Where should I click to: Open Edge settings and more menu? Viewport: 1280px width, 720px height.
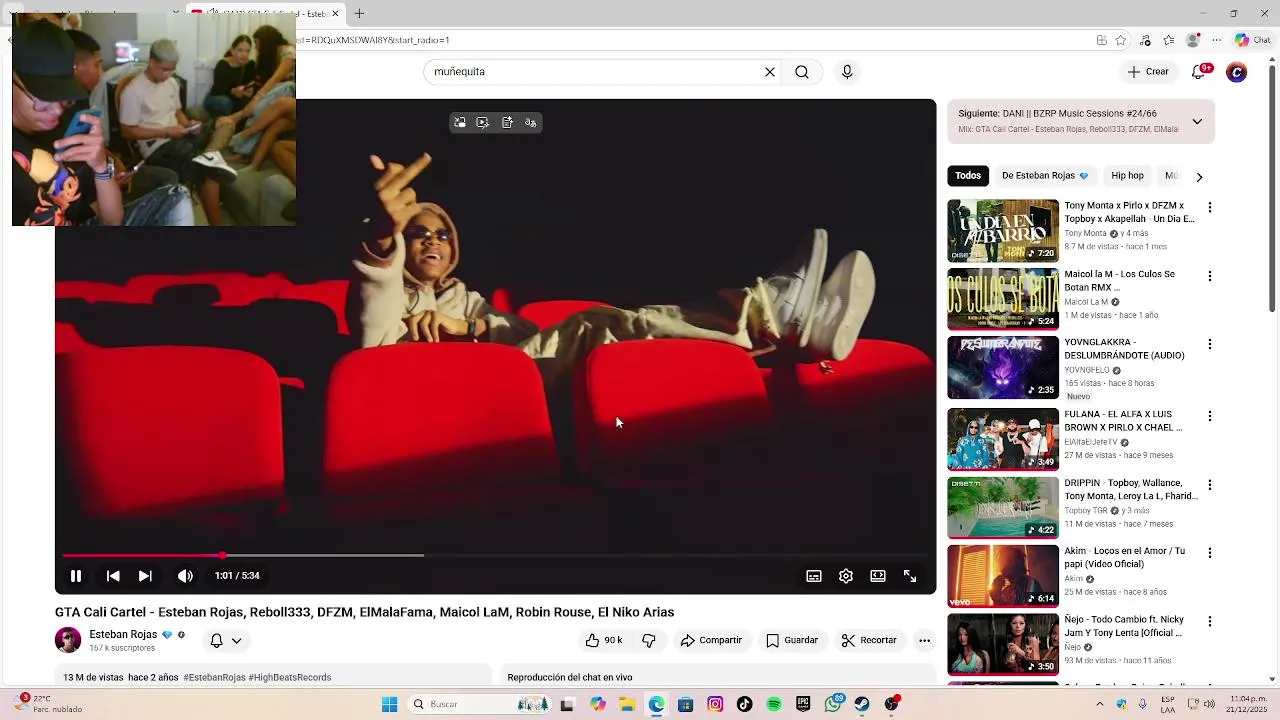coord(1217,40)
